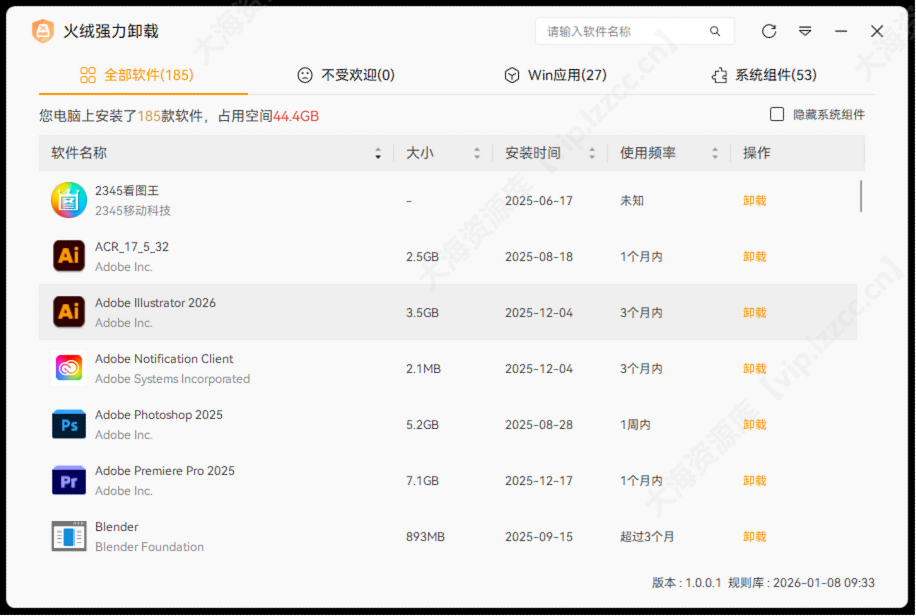This screenshot has height=616, width=916.
Task: Uninstall Adobe Premiere Pro 2025
Action: coord(754,480)
